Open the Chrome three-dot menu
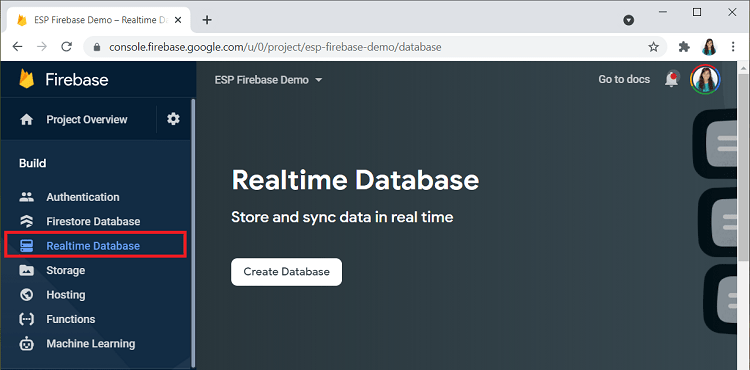 click(x=733, y=47)
